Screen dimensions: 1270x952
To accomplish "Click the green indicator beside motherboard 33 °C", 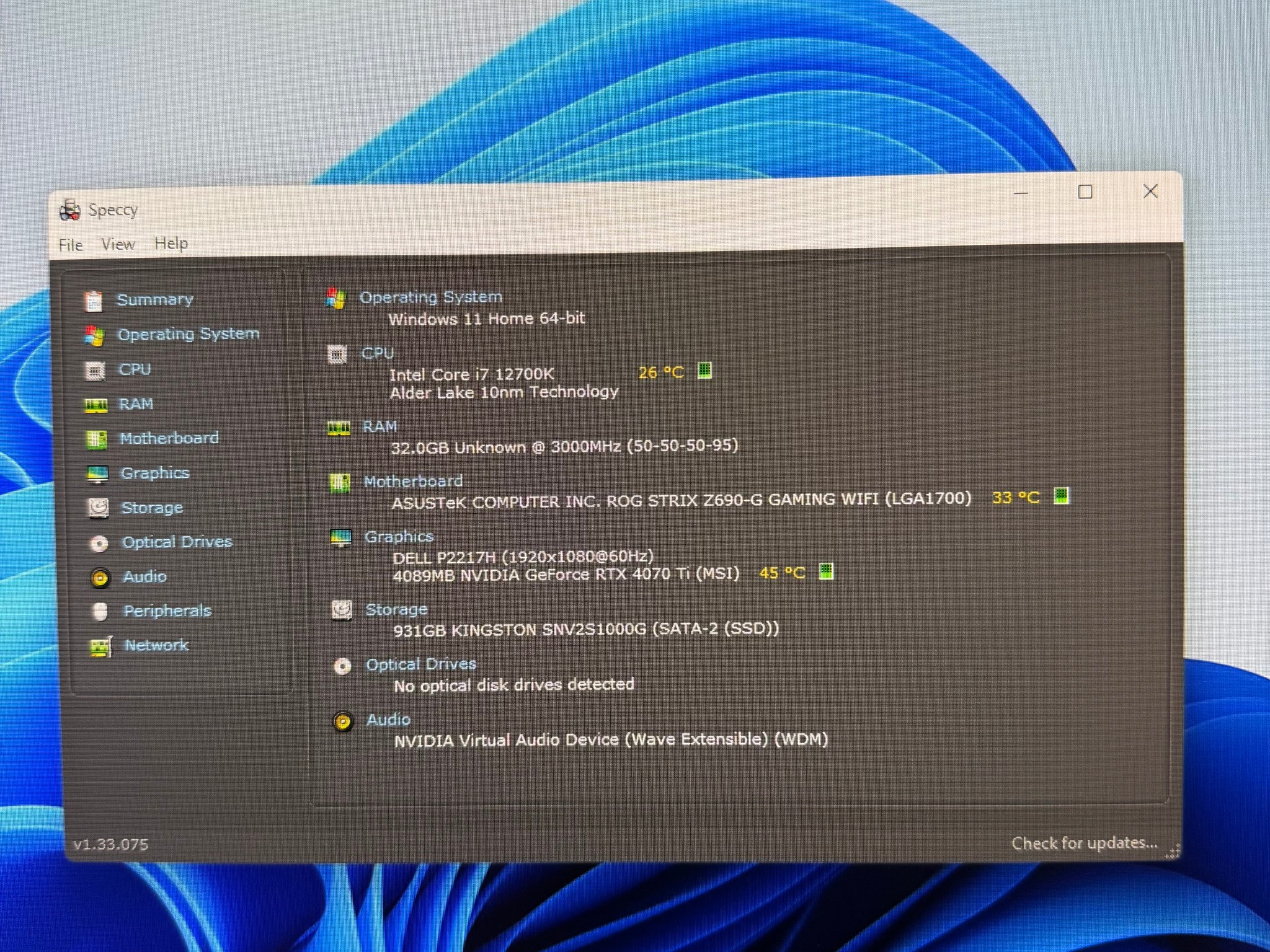I will [1062, 496].
